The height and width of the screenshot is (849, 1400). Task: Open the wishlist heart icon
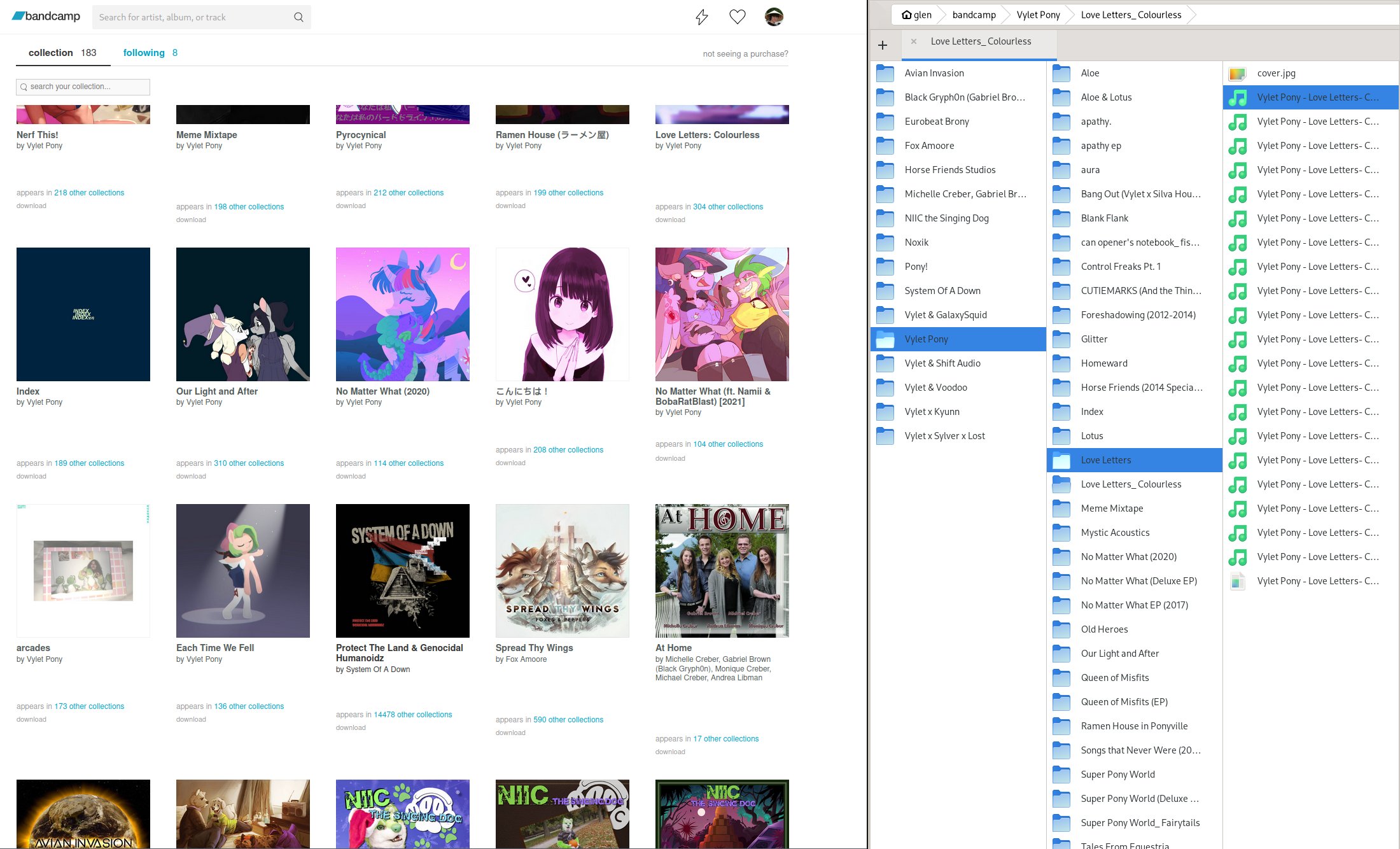(x=737, y=17)
